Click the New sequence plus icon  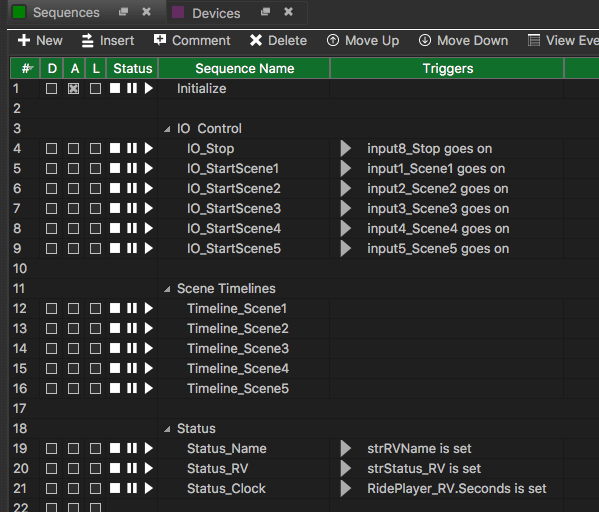(24, 40)
